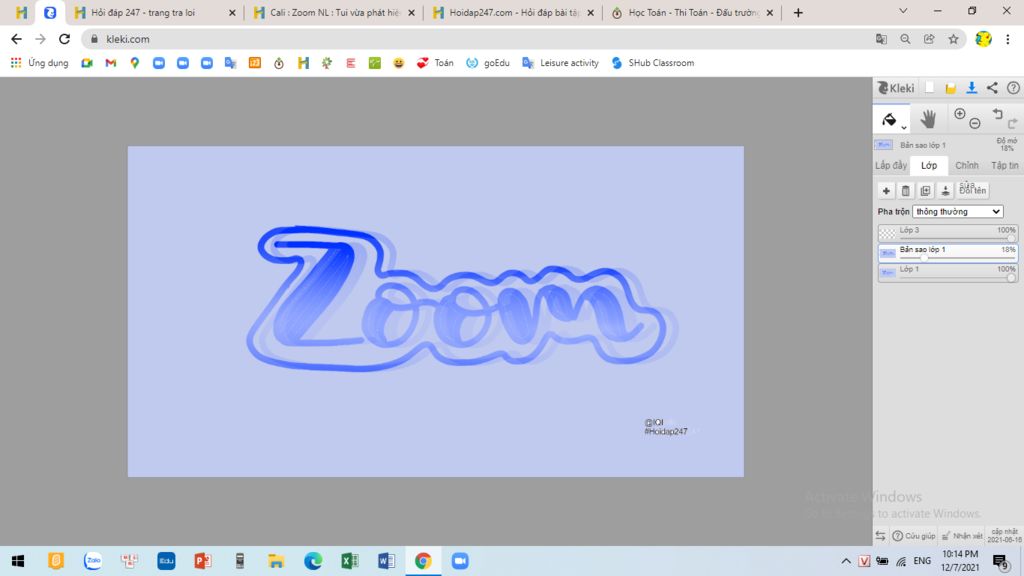Open the Chỉnh tab

point(967,165)
